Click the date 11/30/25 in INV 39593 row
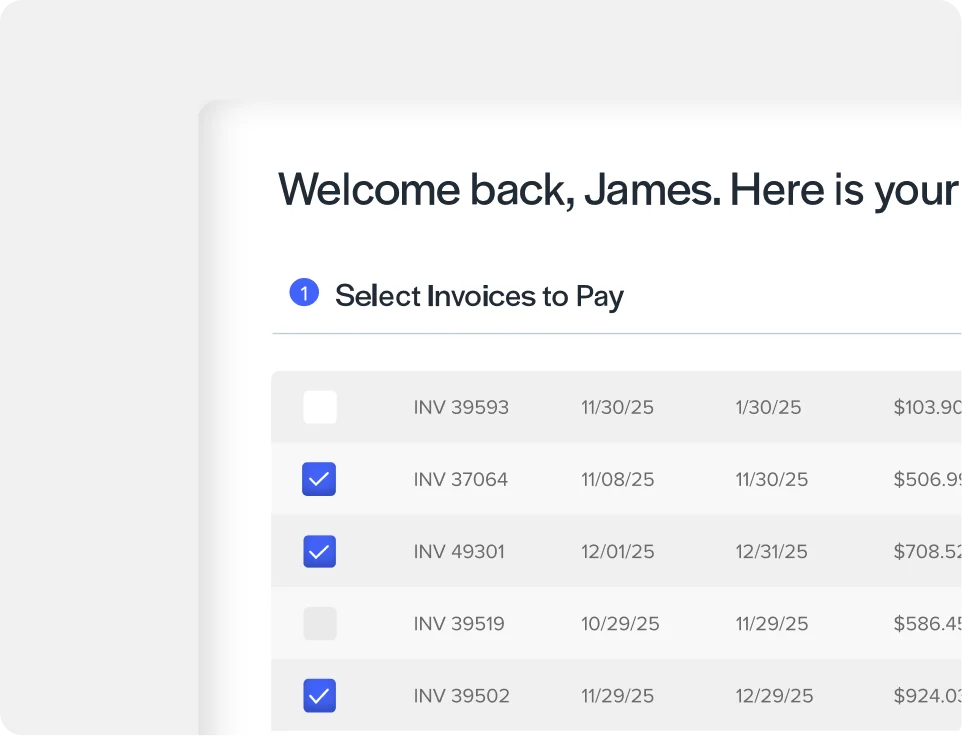The image size is (962, 736). (x=617, y=407)
